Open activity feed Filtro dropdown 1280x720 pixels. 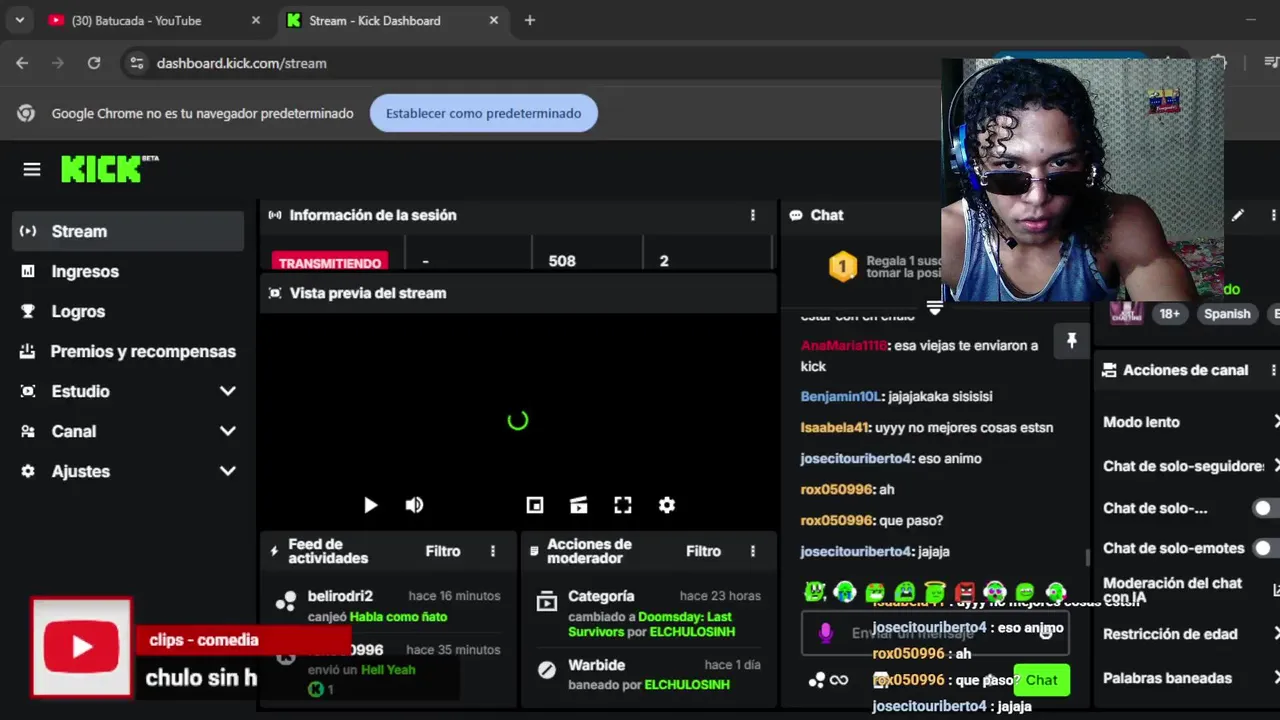[443, 551]
